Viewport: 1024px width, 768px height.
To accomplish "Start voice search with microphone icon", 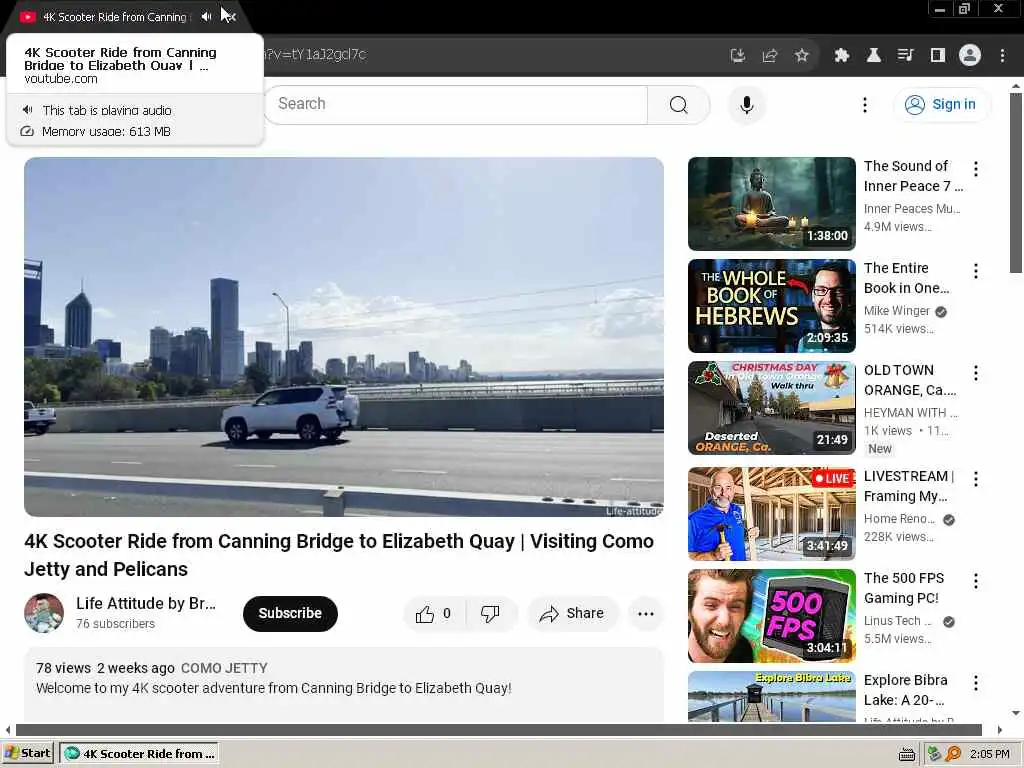I will coord(747,104).
